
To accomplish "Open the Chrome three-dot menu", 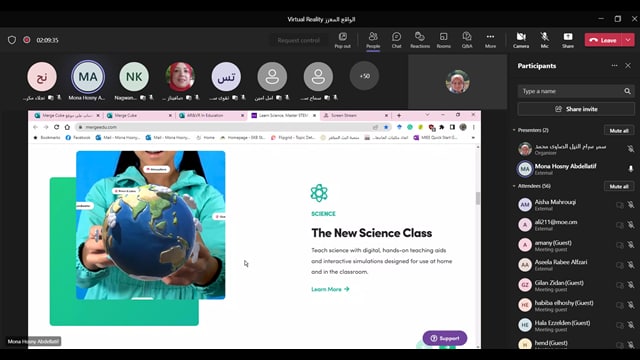I will point(473,127).
